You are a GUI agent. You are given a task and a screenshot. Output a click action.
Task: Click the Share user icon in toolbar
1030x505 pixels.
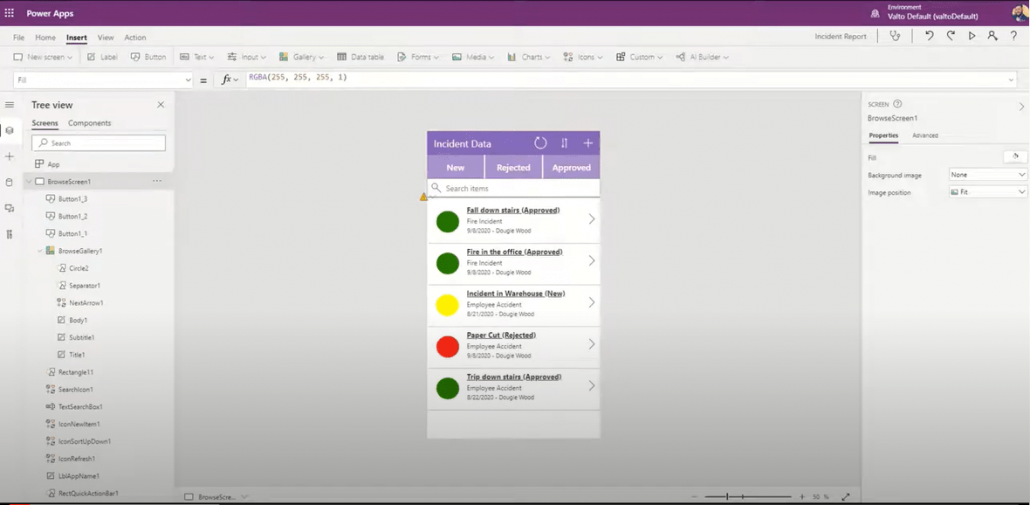point(992,36)
